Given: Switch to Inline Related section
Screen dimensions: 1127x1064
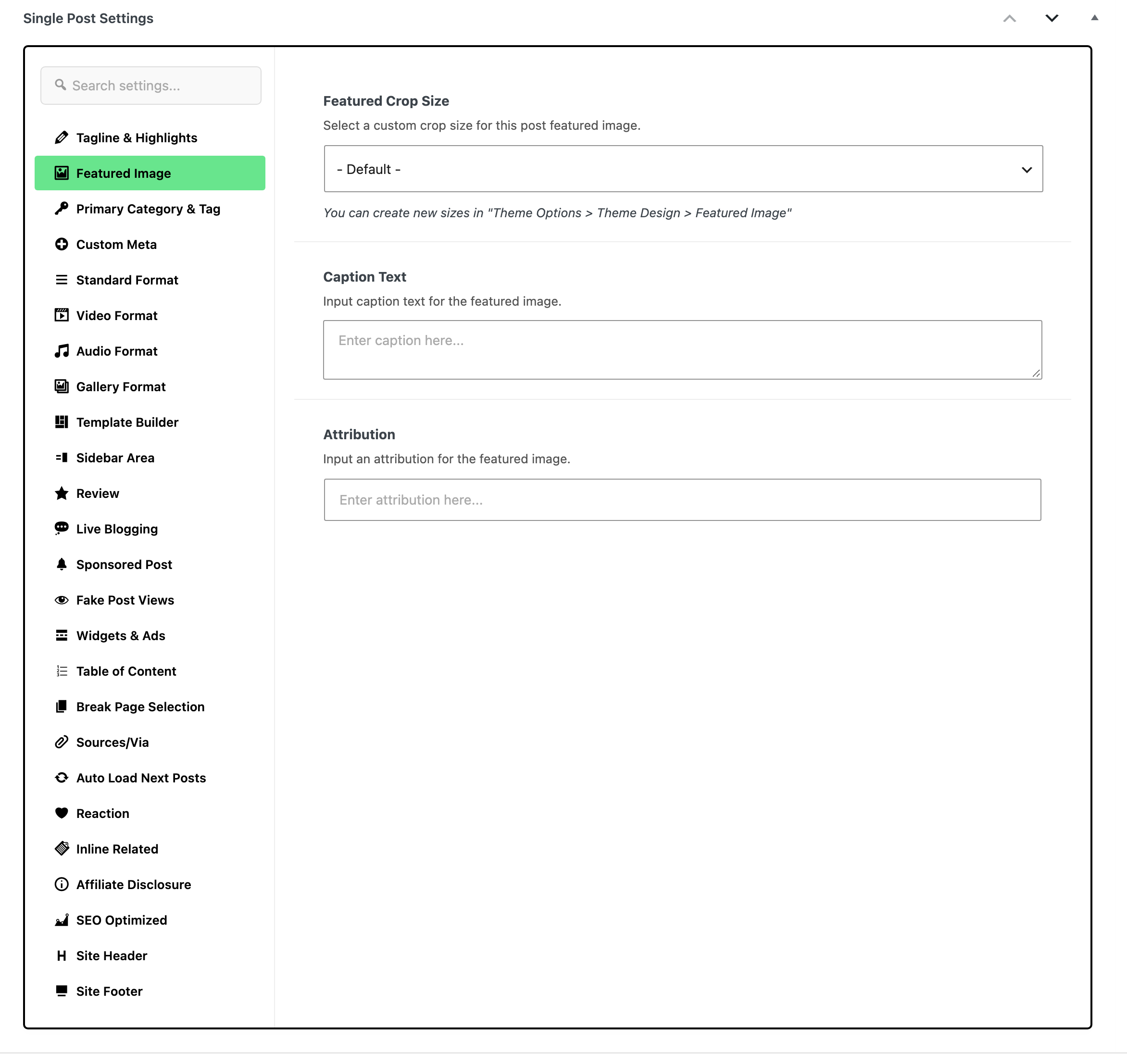Looking at the screenshot, I should tap(150, 849).
